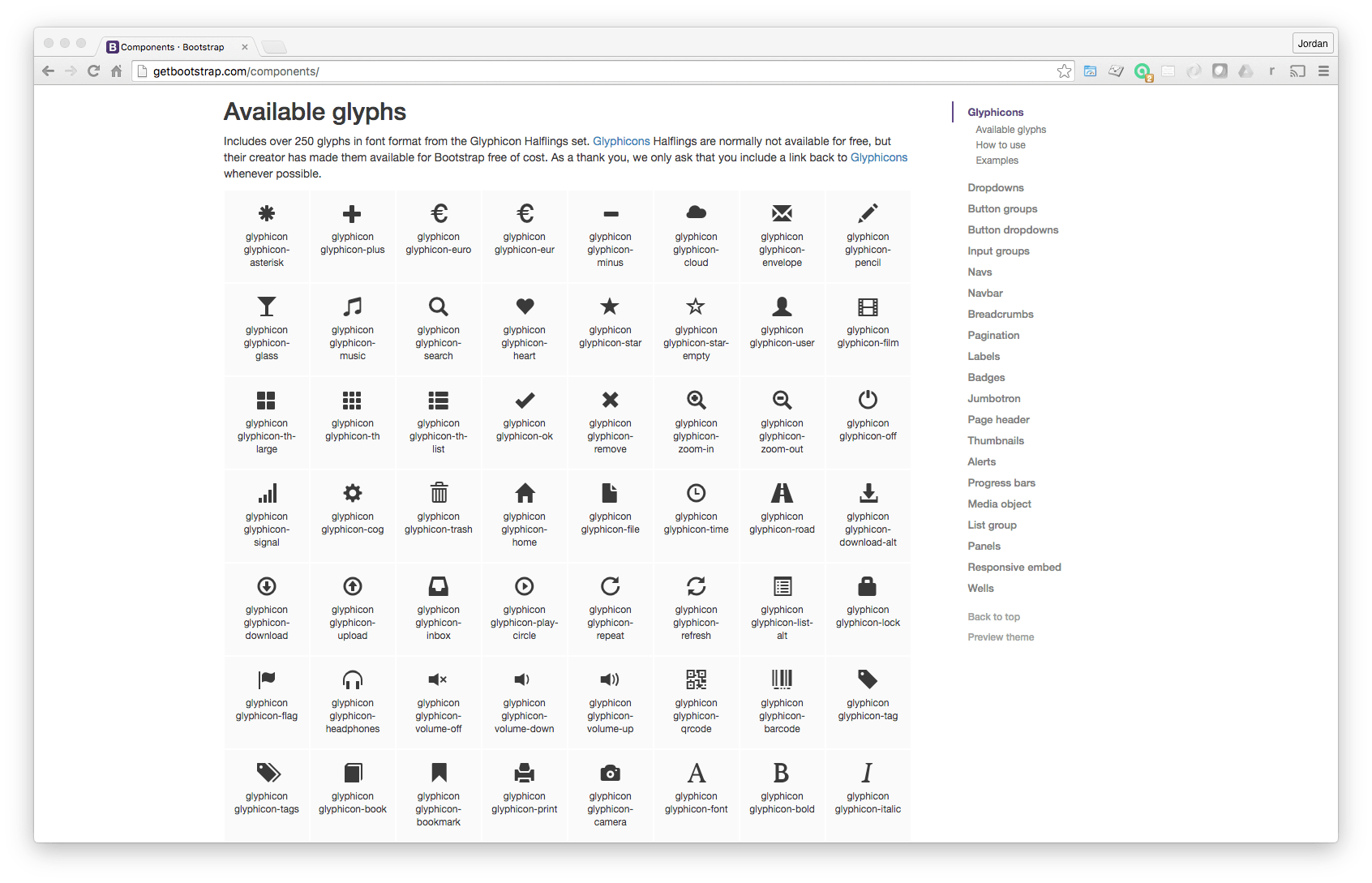Screen dimensions: 1372x883
Task: Navigate to Button groups in the sidebar
Action: click(x=1002, y=208)
